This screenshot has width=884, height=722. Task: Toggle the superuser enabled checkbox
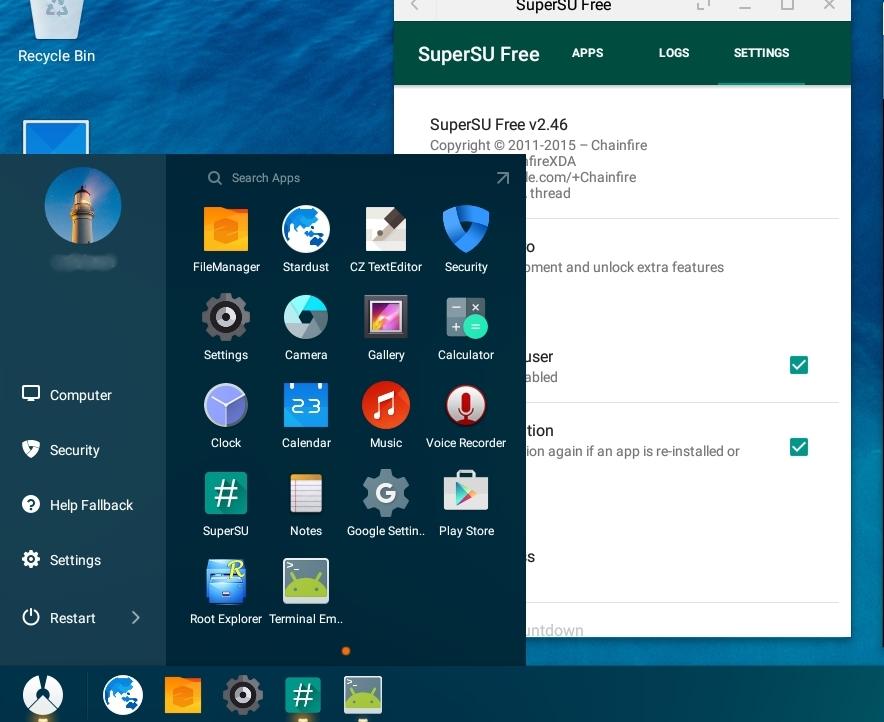coord(798,365)
